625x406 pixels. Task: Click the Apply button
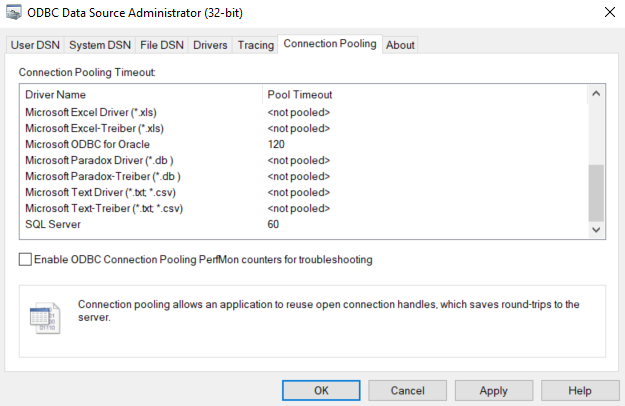494,390
